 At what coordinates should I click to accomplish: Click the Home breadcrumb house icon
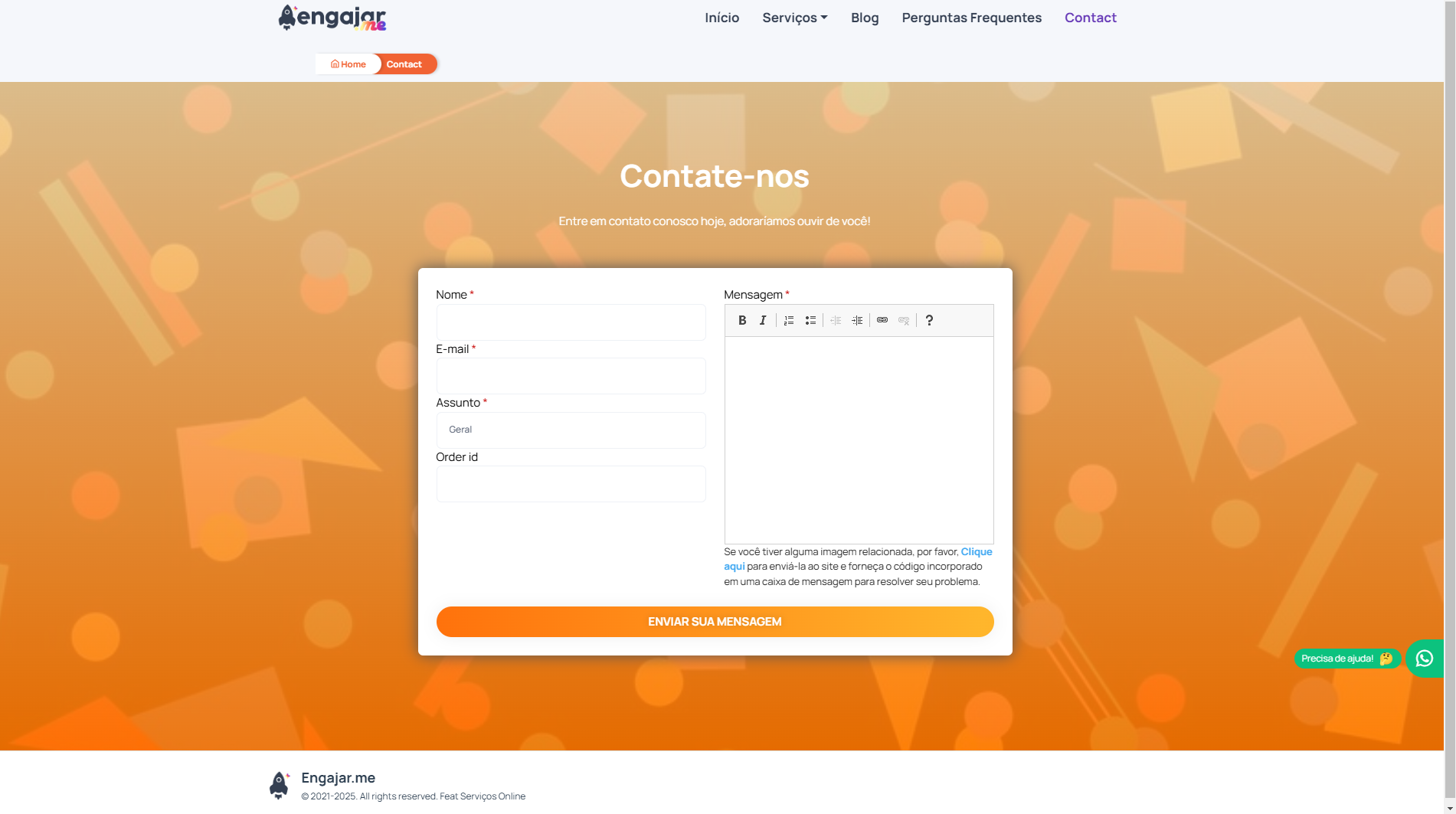coord(335,64)
